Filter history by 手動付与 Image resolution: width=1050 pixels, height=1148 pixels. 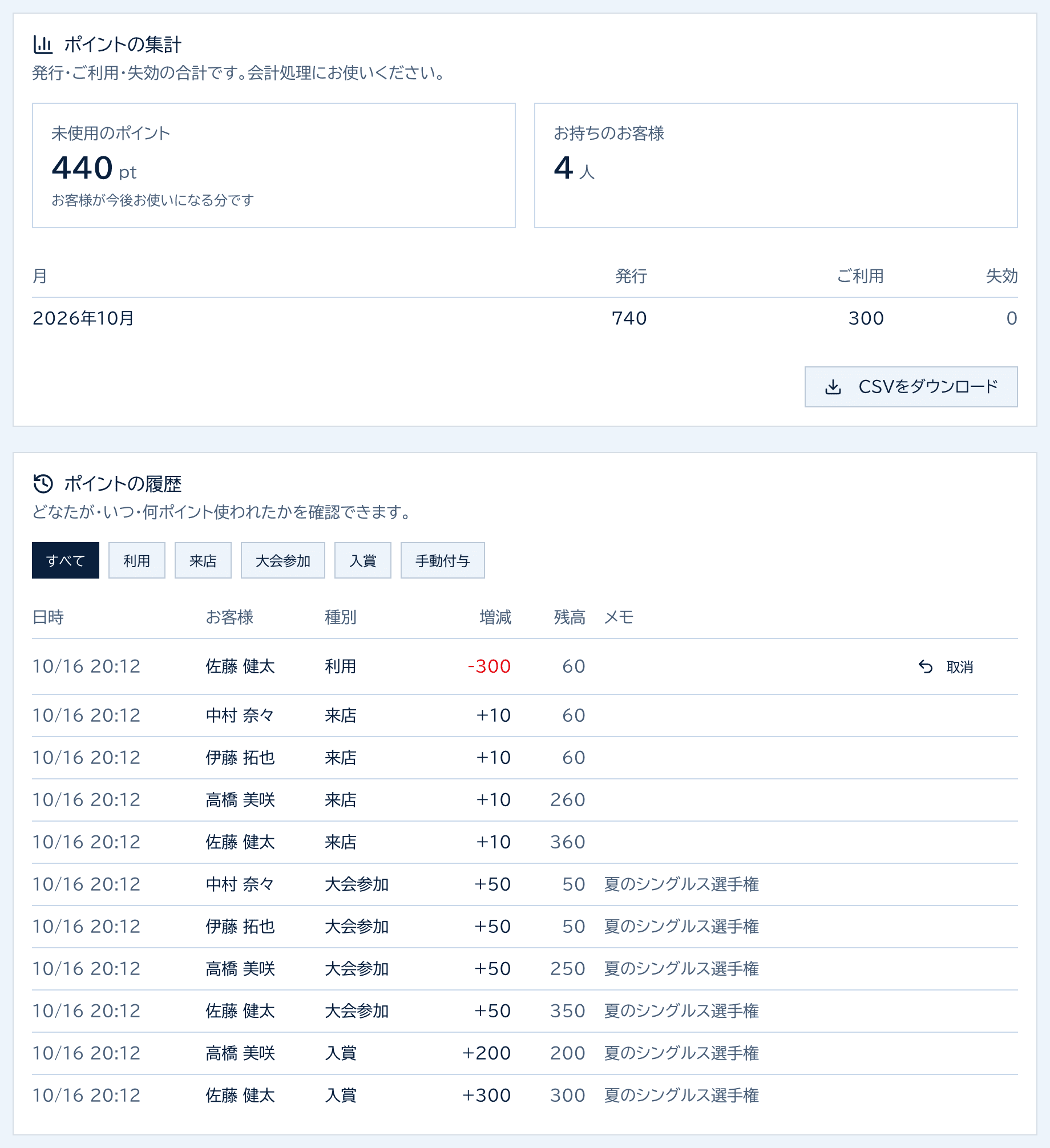(443, 560)
